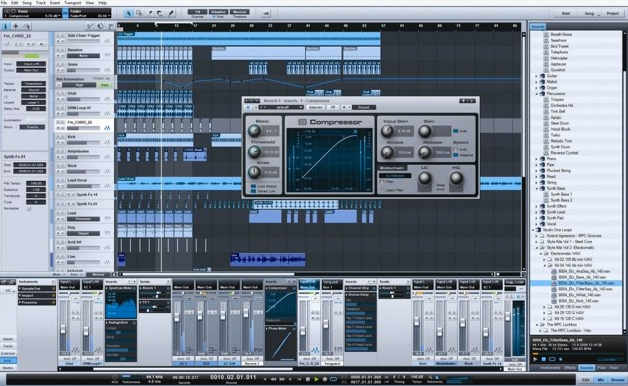Screen dimensions: 628x386
Task: Open the Song menu
Action: [x=27, y=3]
